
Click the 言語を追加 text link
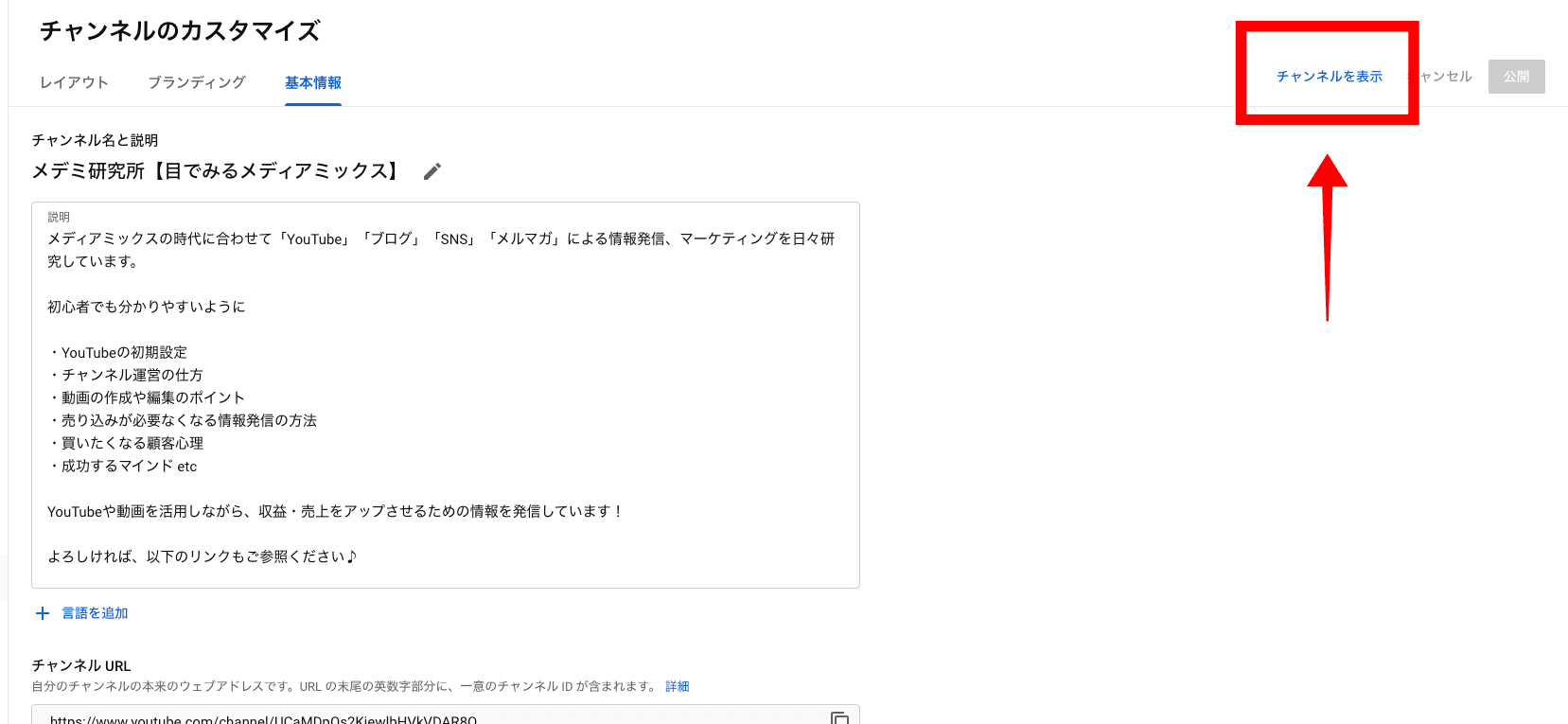95,613
